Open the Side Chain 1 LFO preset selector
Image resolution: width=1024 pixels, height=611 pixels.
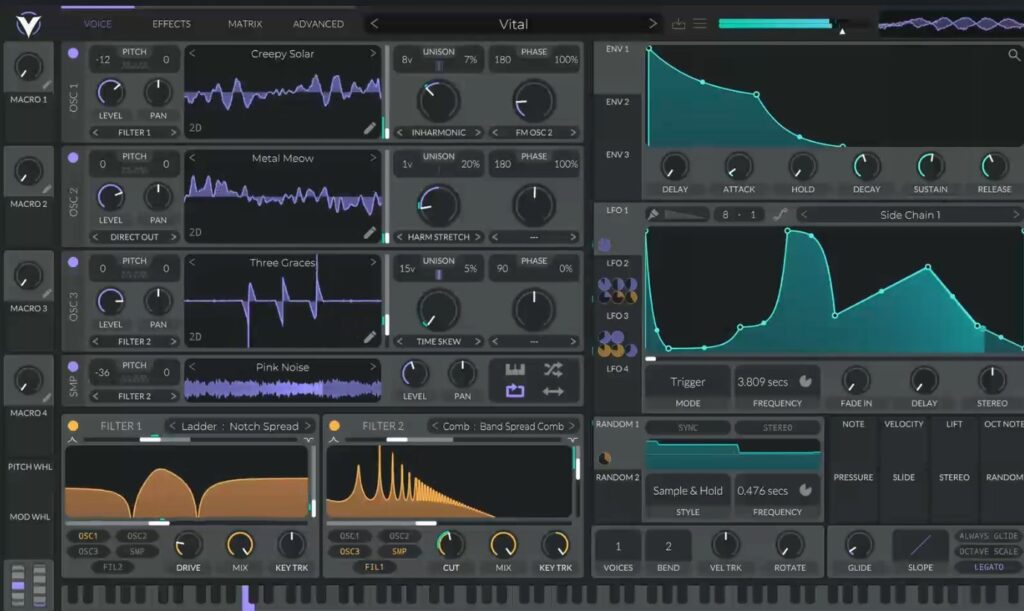[909, 215]
